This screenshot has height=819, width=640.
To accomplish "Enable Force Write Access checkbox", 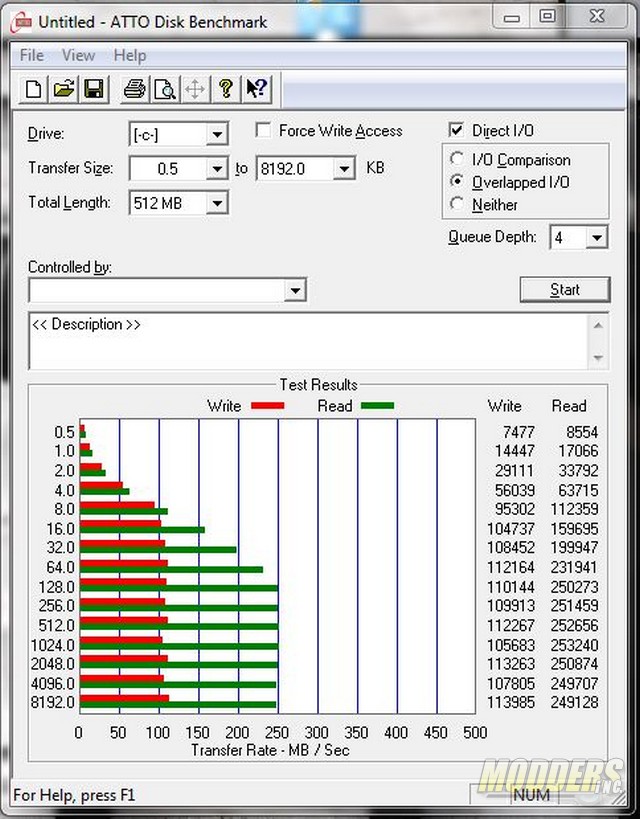I will [x=263, y=130].
